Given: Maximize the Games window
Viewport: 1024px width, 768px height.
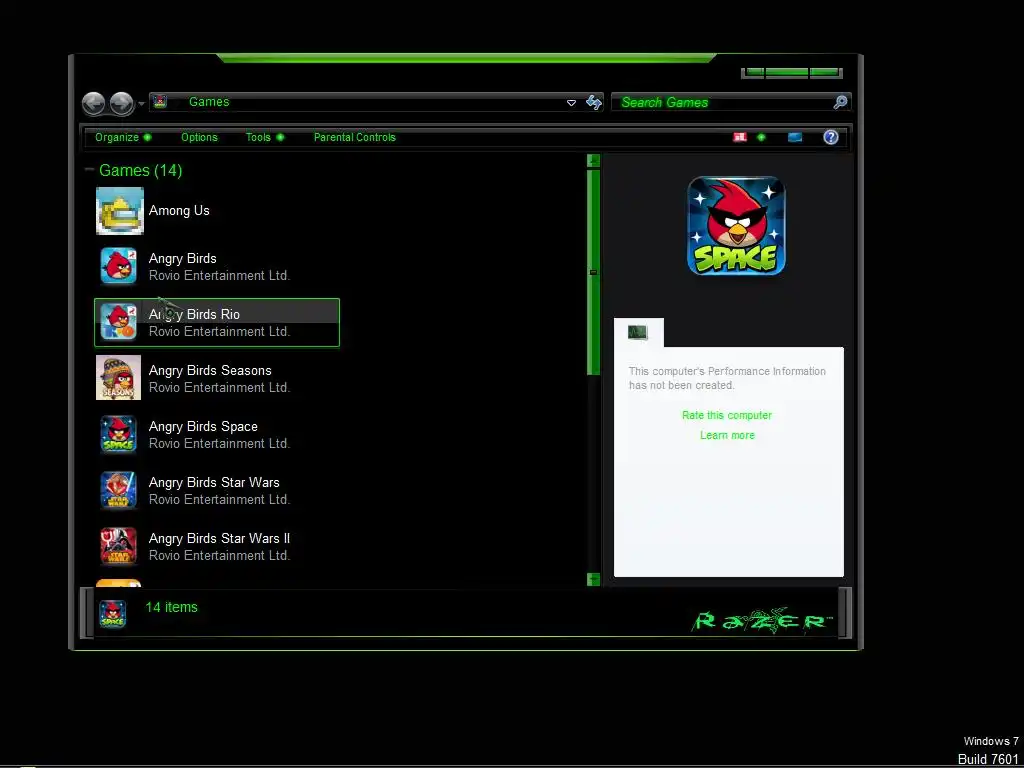Looking at the screenshot, I should [787, 72].
